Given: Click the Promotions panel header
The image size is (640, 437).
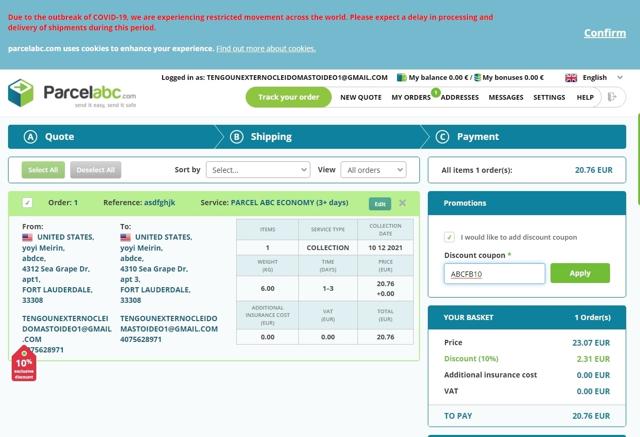Looking at the screenshot, I should point(527,203).
